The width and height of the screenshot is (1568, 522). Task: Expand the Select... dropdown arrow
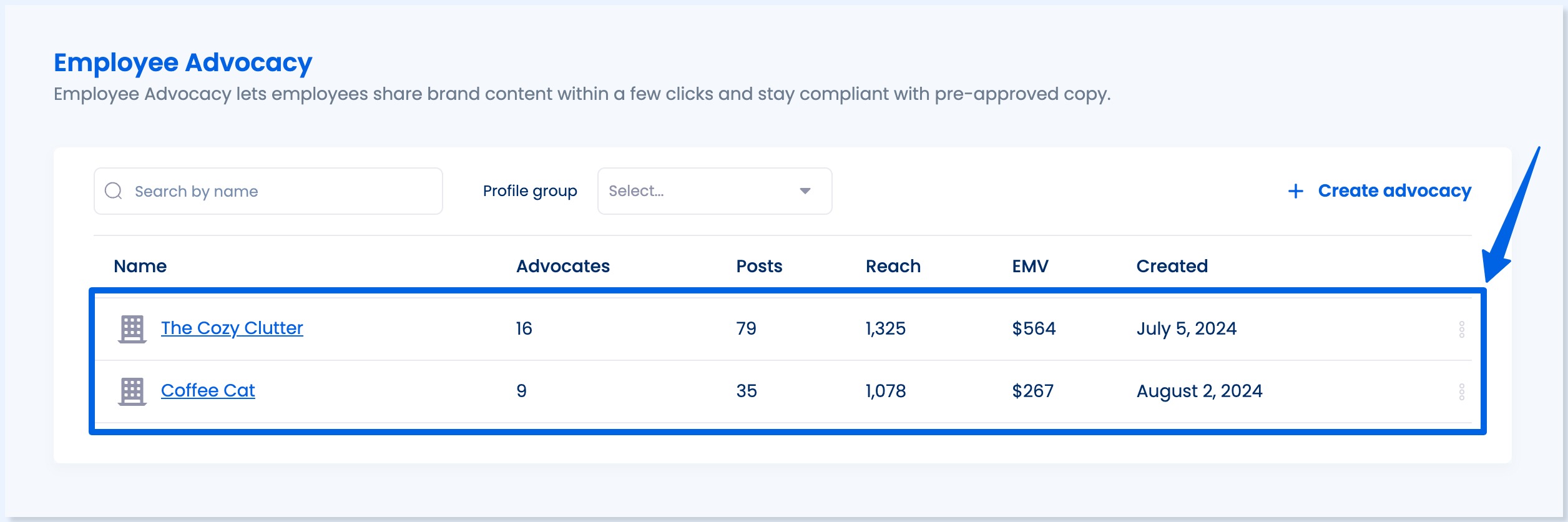(x=805, y=190)
